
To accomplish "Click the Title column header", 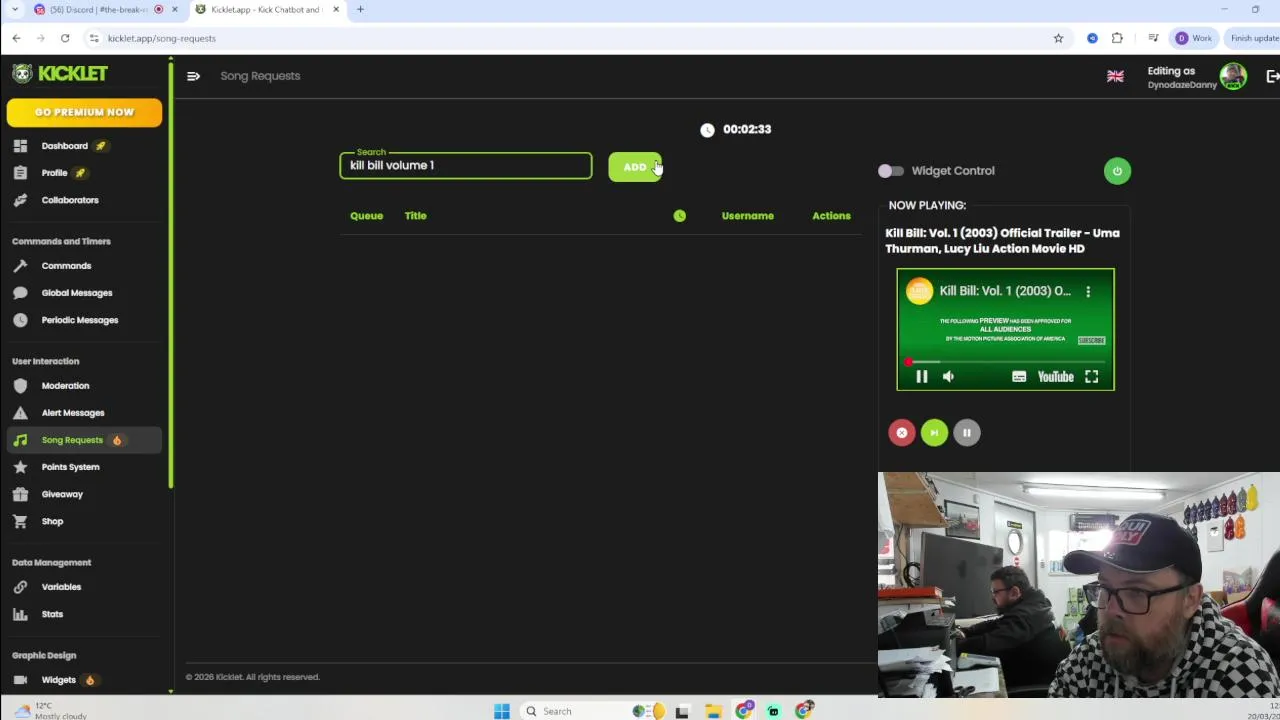I will click(x=415, y=216).
